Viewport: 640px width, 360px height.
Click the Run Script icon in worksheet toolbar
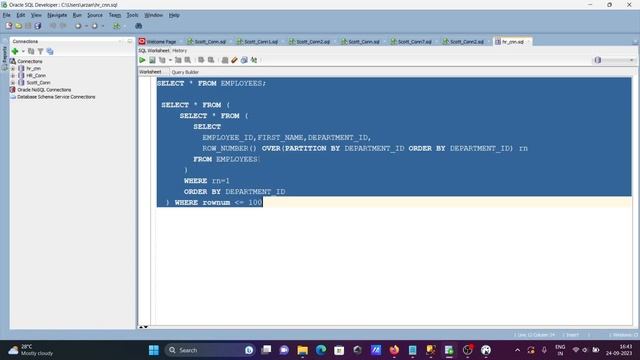click(x=152, y=60)
